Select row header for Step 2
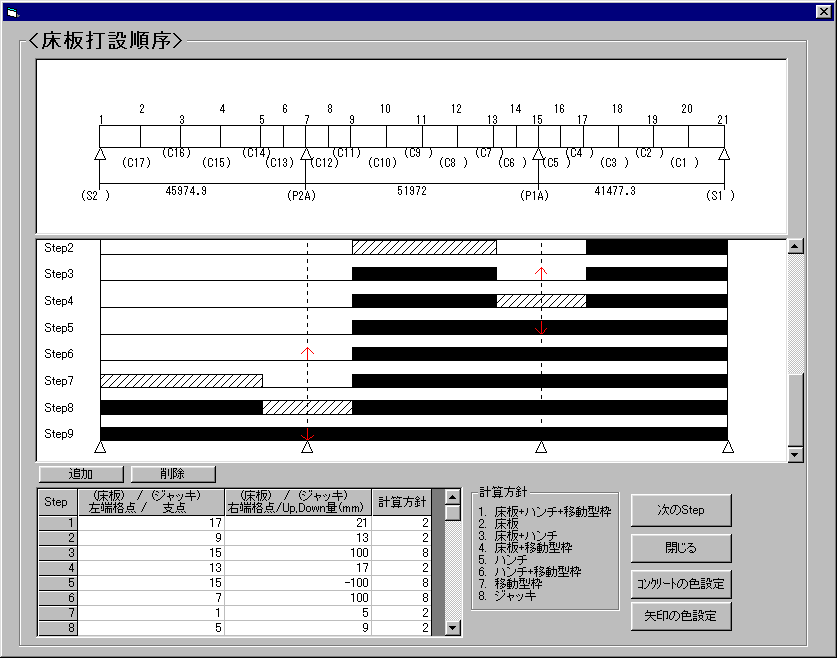837x658 pixels. click(58, 537)
